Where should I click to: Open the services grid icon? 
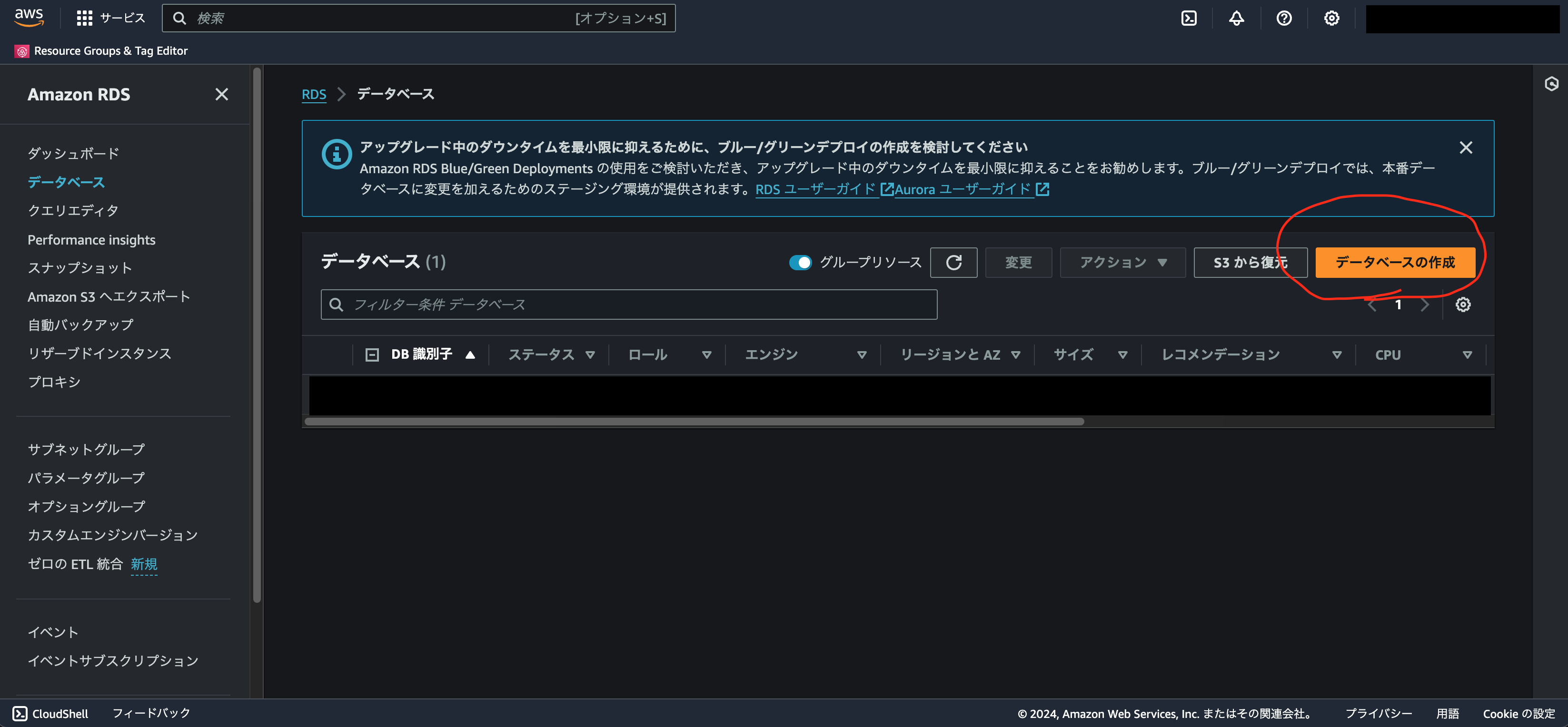click(x=85, y=17)
